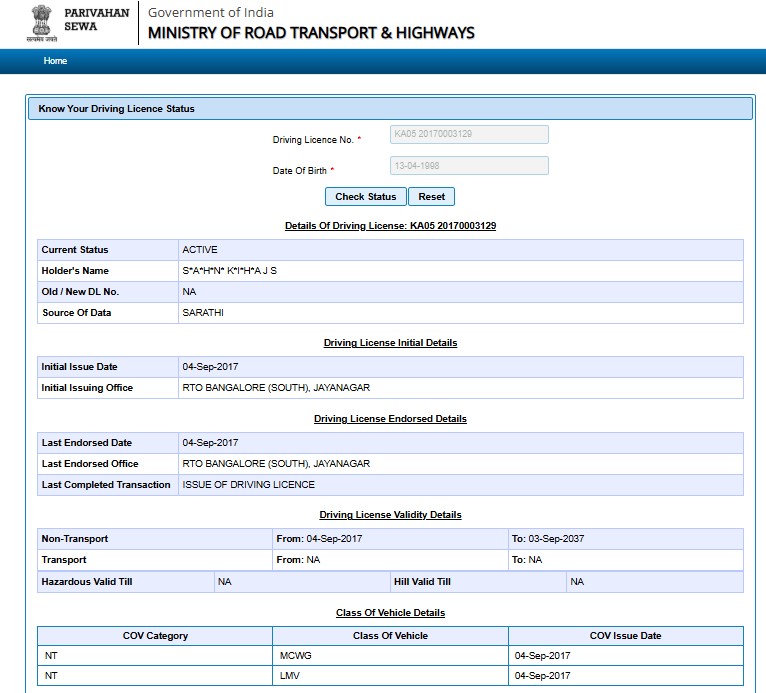Click the COV Category column header
Screen dimensions: 766x693
coord(155,636)
